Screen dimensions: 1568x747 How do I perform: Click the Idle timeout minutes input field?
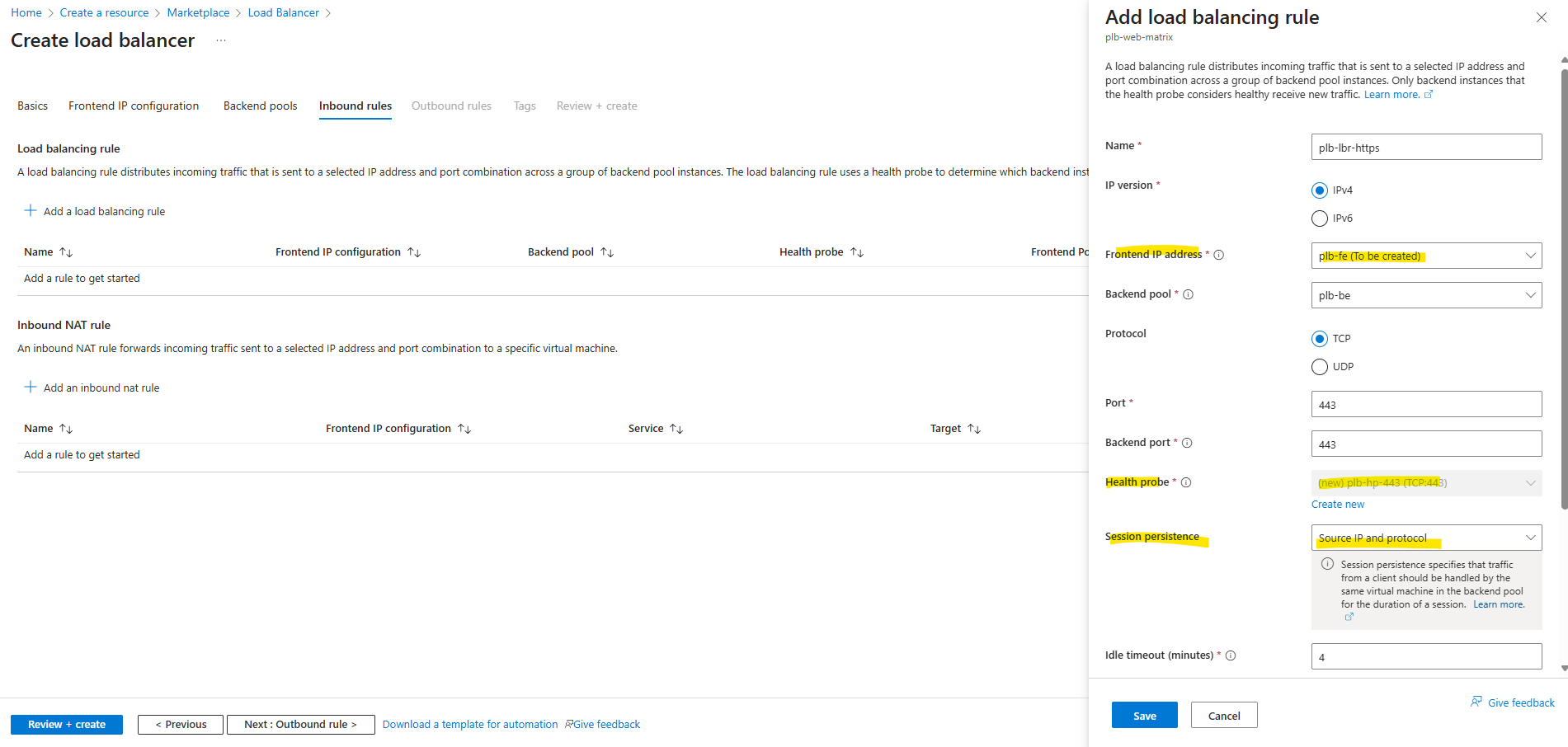[1426, 657]
